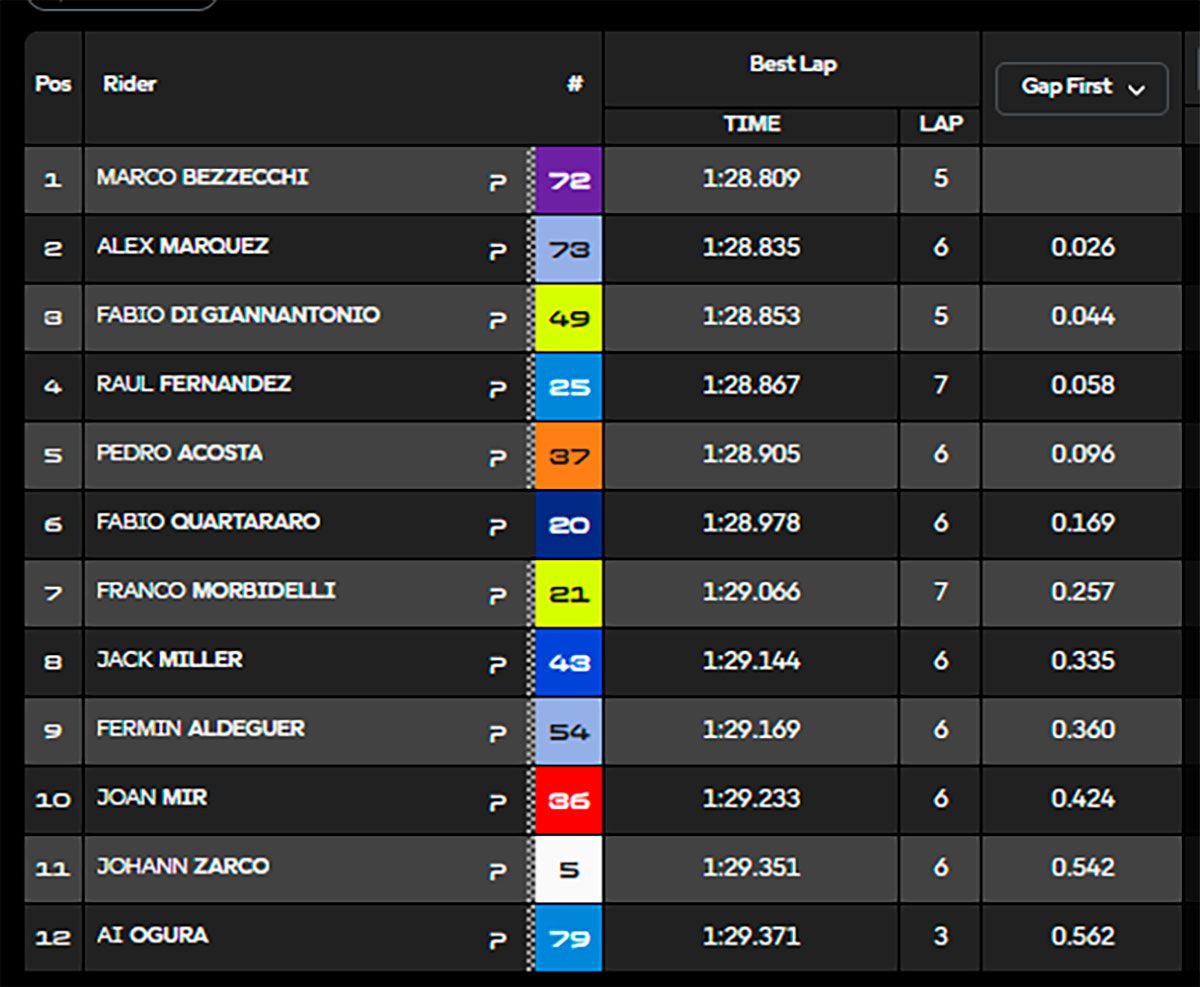Viewport: 1200px width, 987px height.
Task: Open Johann Zarco's rider entry
Action: 183,867
